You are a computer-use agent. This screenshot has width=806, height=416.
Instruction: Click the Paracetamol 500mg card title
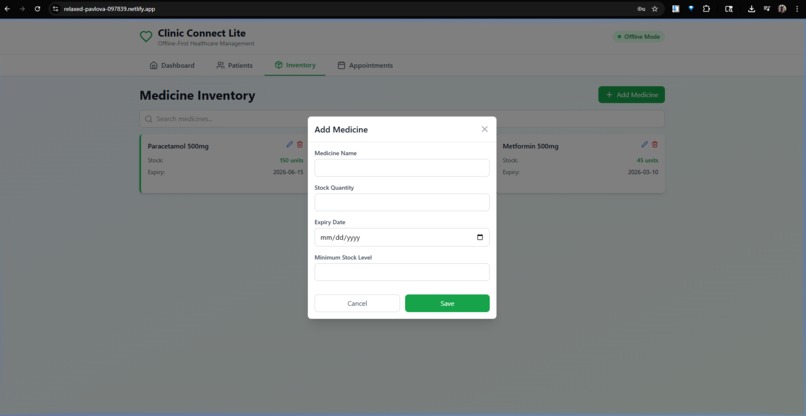178,146
